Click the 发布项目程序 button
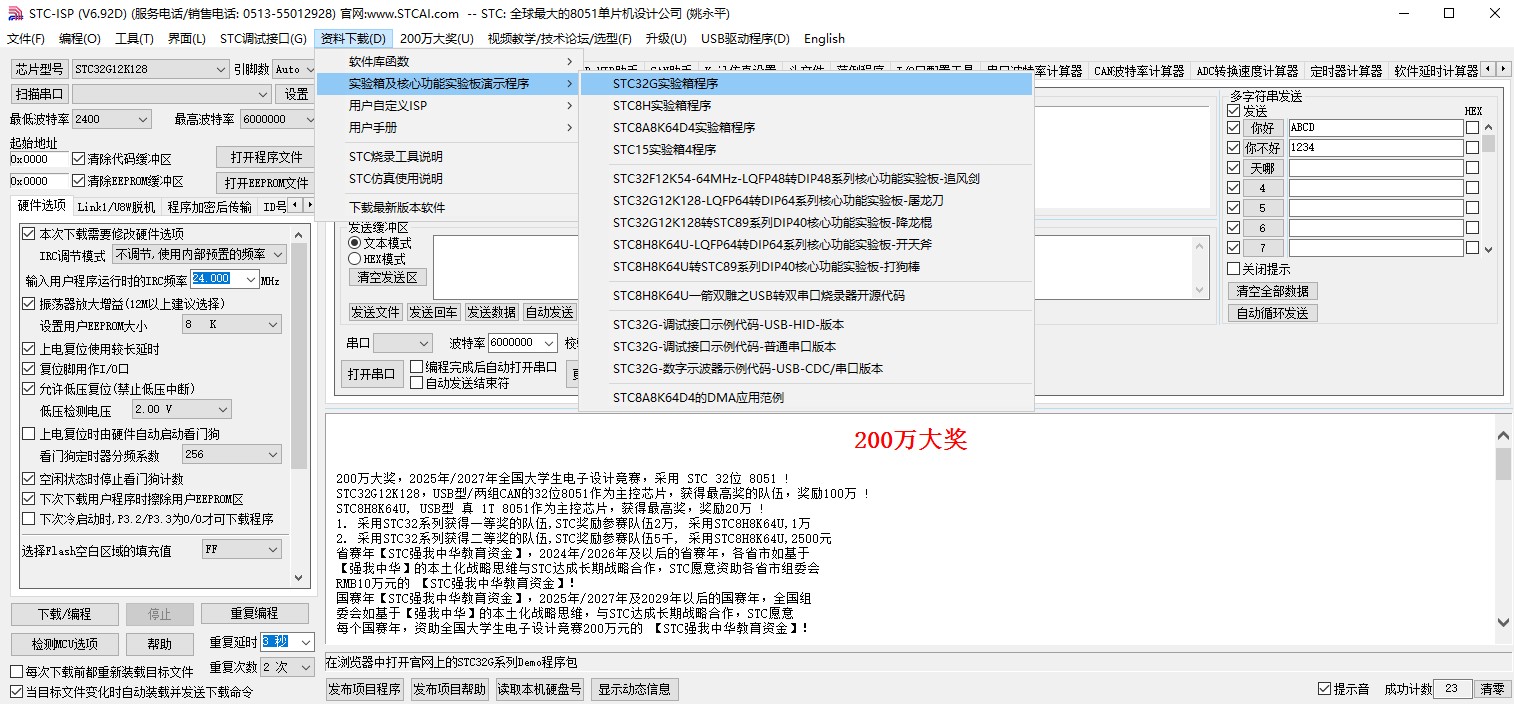This screenshot has width=1514, height=704. click(365, 689)
